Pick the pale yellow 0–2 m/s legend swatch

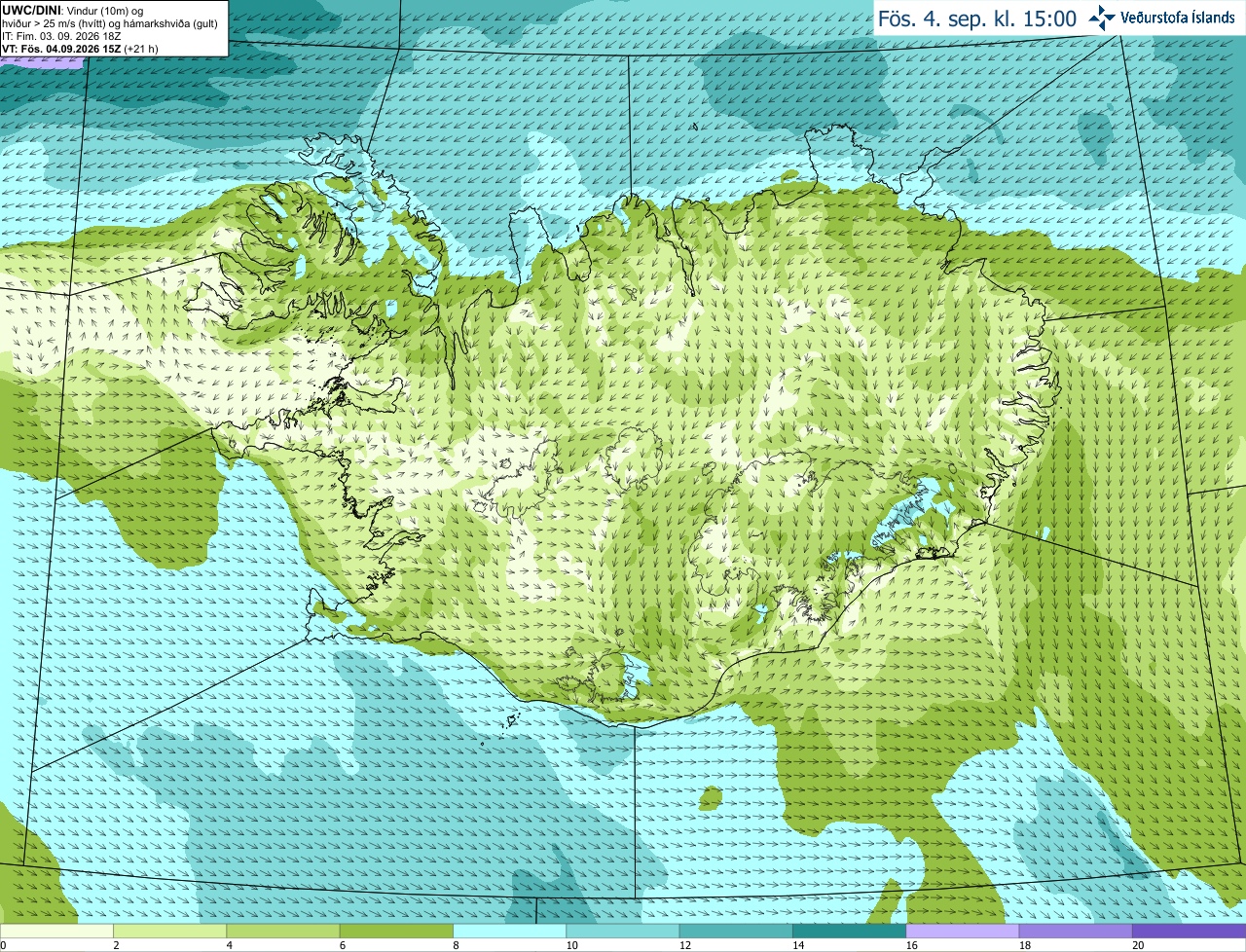56,931
